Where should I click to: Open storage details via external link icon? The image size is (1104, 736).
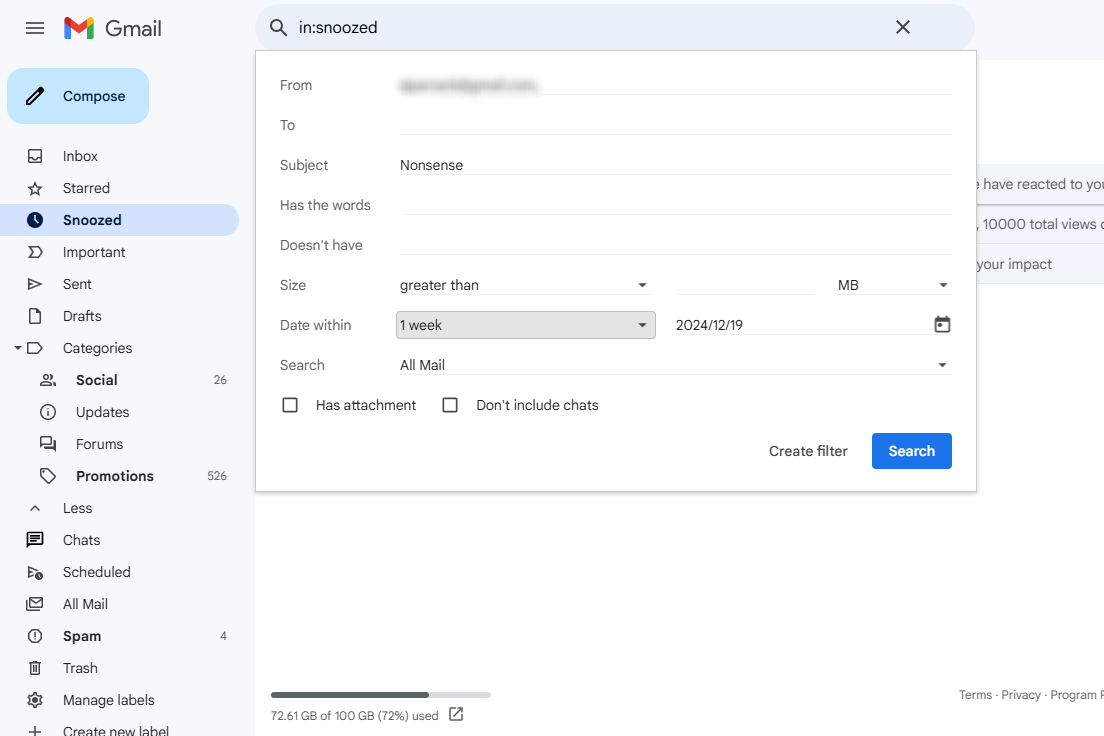(456, 715)
